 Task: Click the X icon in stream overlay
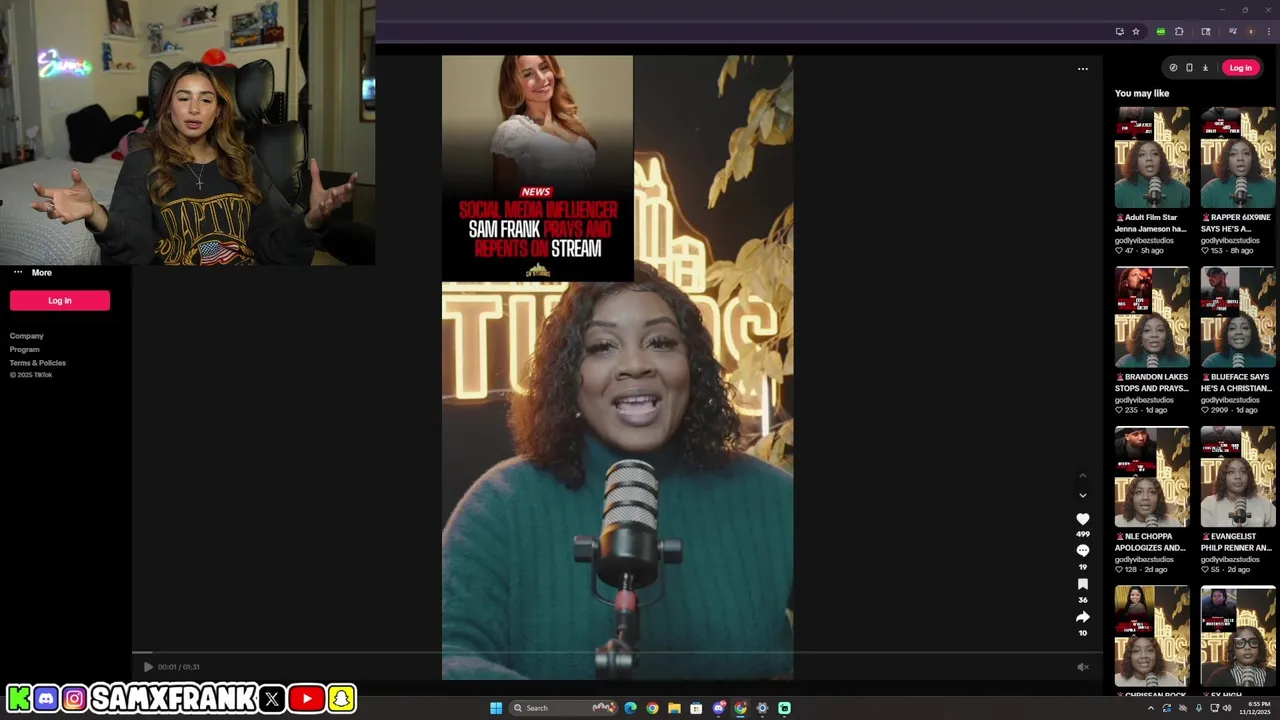272,698
